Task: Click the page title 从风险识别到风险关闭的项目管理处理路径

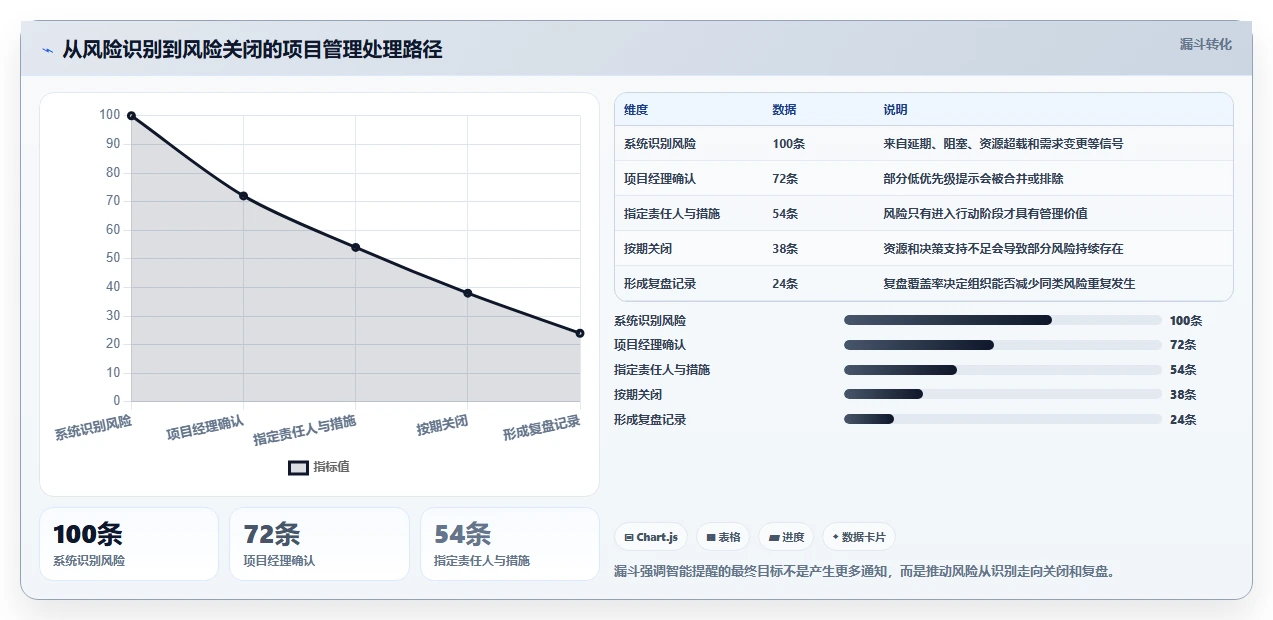Action: coord(252,50)
